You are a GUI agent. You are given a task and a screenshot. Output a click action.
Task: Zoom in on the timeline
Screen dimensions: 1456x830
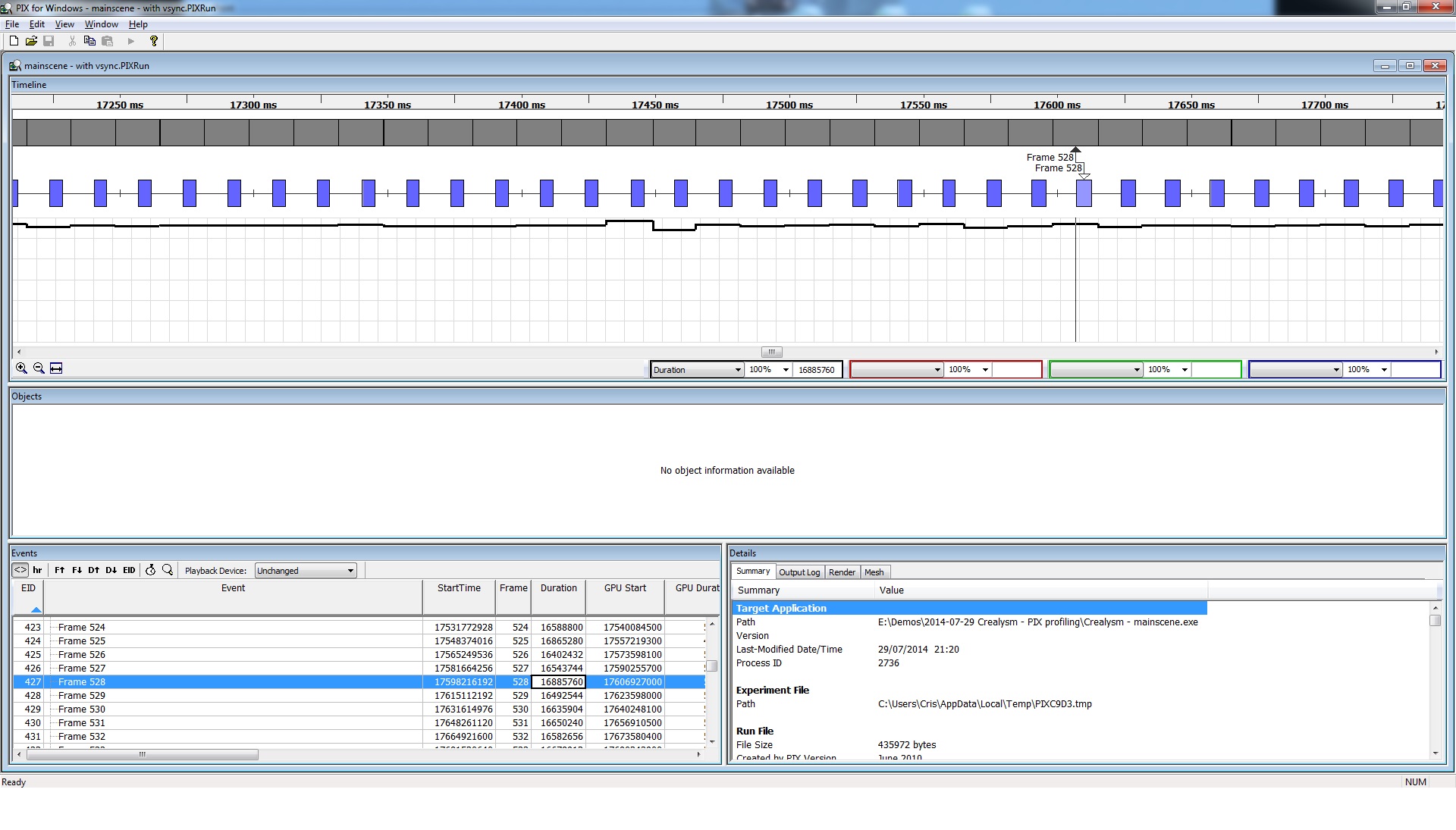tap(21, 368)
